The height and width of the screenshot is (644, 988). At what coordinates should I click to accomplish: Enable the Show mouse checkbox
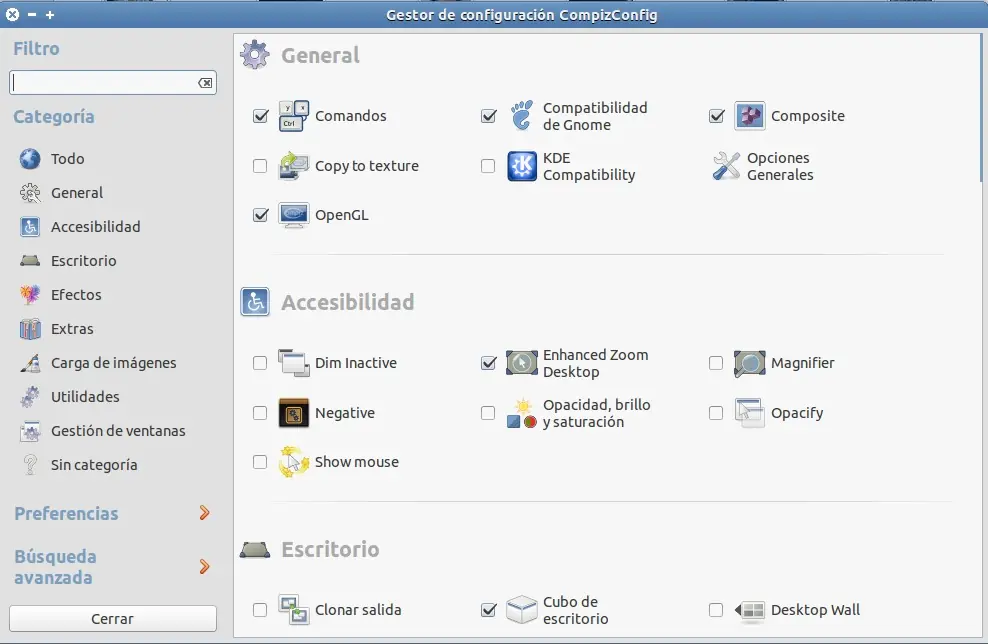click(260, 462)
